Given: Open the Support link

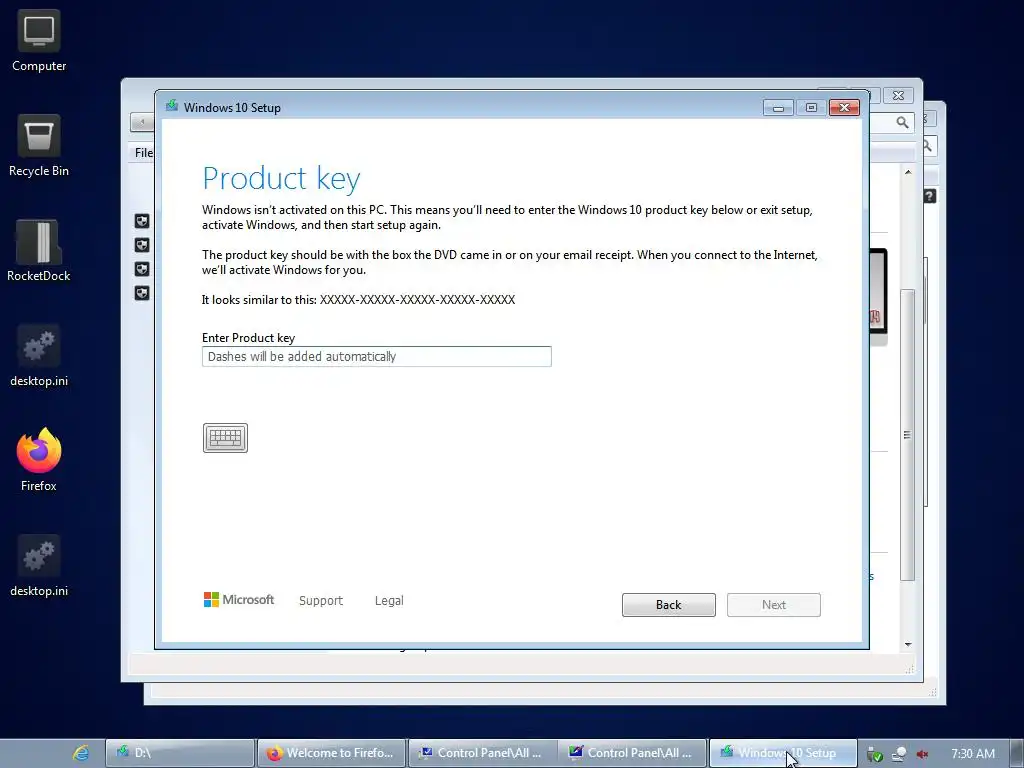Looking at the screenshot, I should (x=321, y=600).
